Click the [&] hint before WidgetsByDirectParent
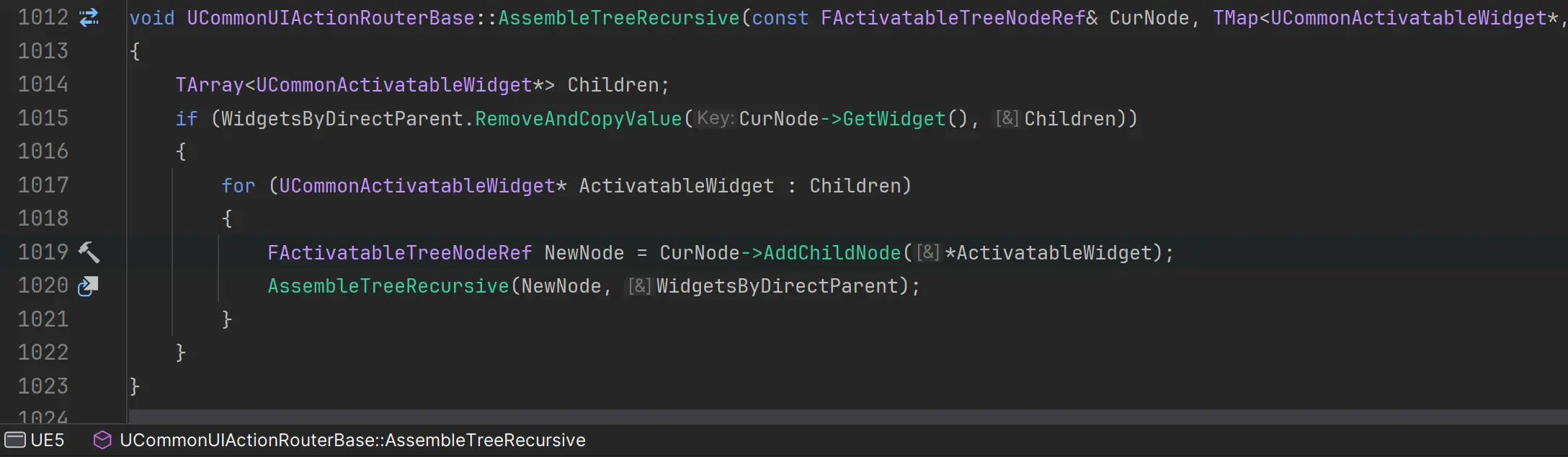 click(639, 286)
